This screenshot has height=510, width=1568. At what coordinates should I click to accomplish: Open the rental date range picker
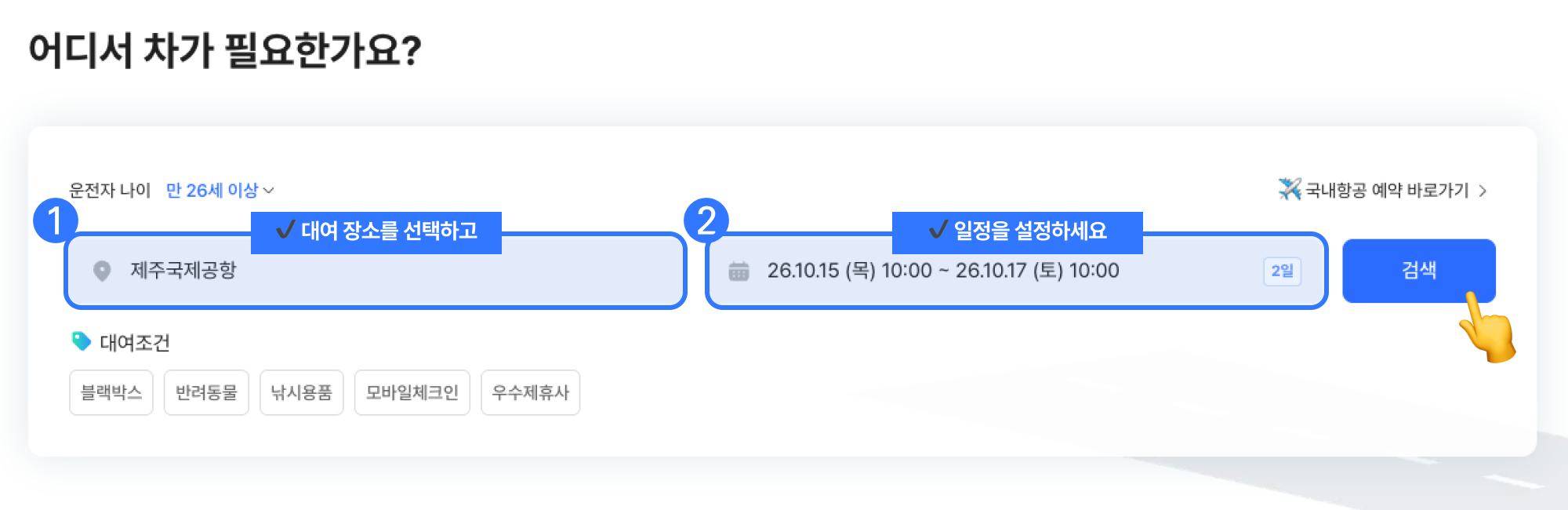click(1017, 271)
